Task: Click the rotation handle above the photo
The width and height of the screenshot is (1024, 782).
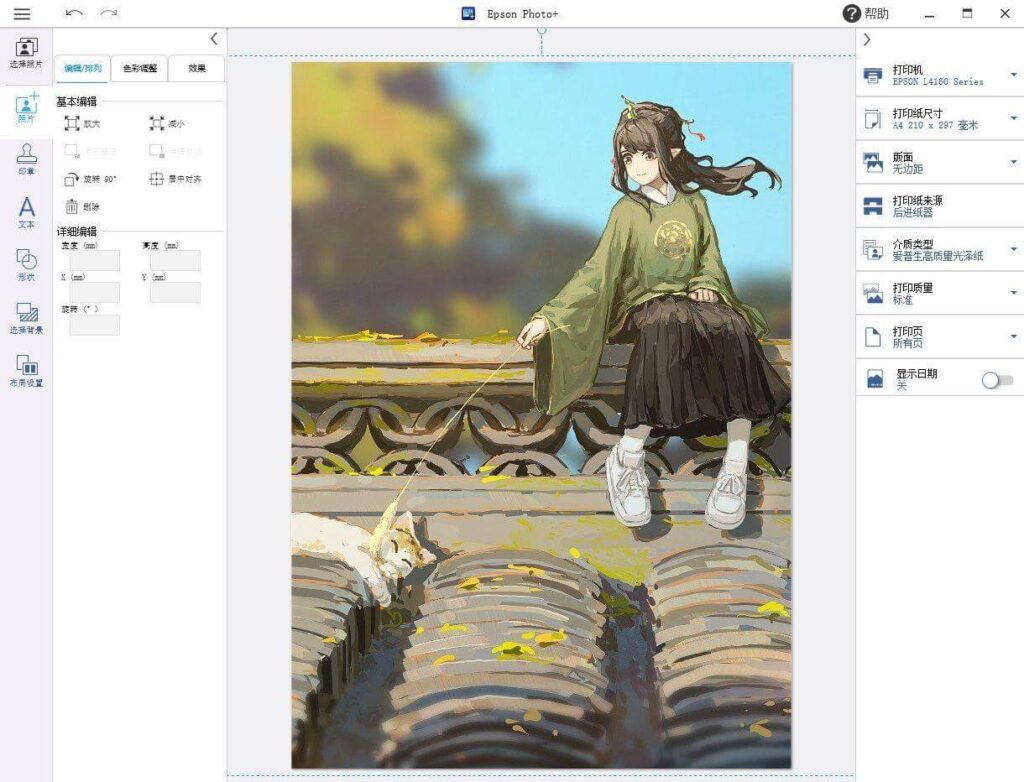Action: tap(541, 31)
